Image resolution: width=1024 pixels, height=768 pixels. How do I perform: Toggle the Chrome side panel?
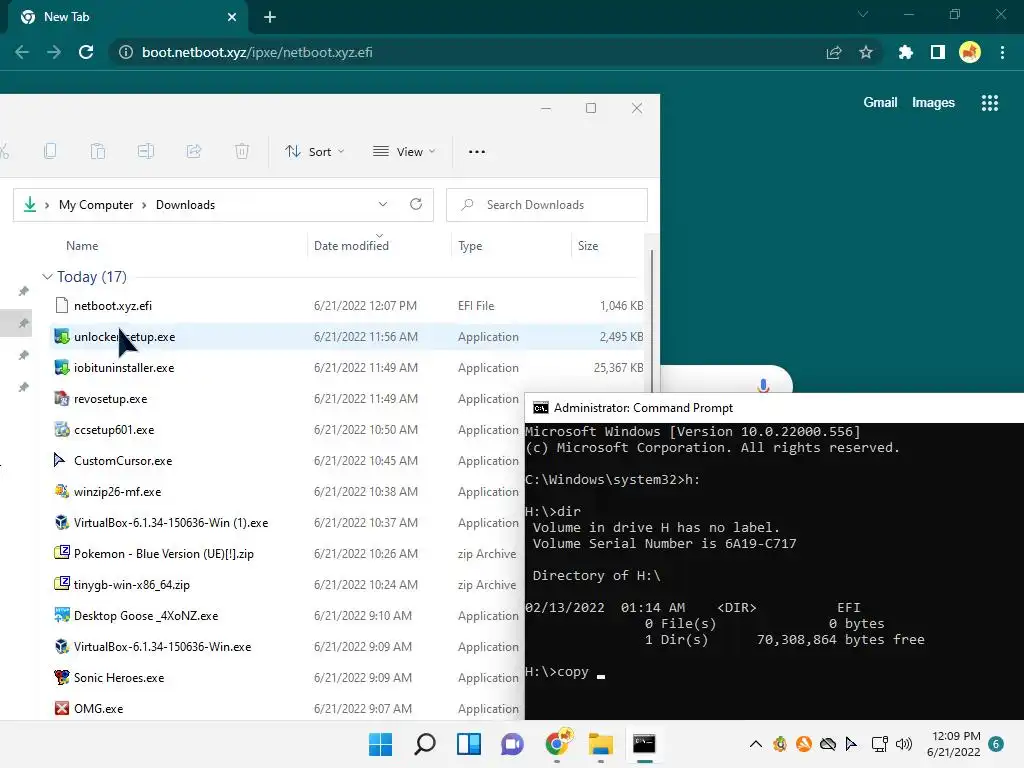click(938, 52)
